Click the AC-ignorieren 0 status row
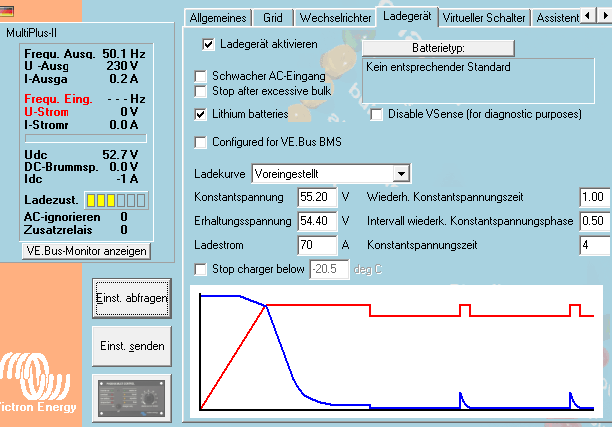Viewport: 612px width, 427px height. click(x=76, y=217)
